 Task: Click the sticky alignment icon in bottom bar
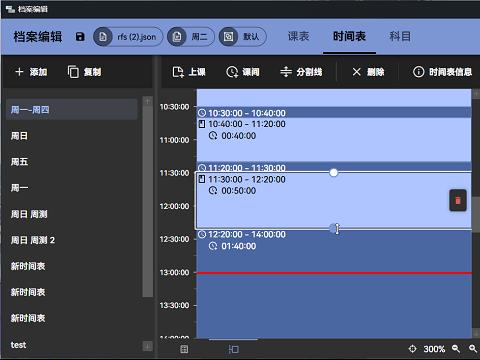[x=234, y=349]
